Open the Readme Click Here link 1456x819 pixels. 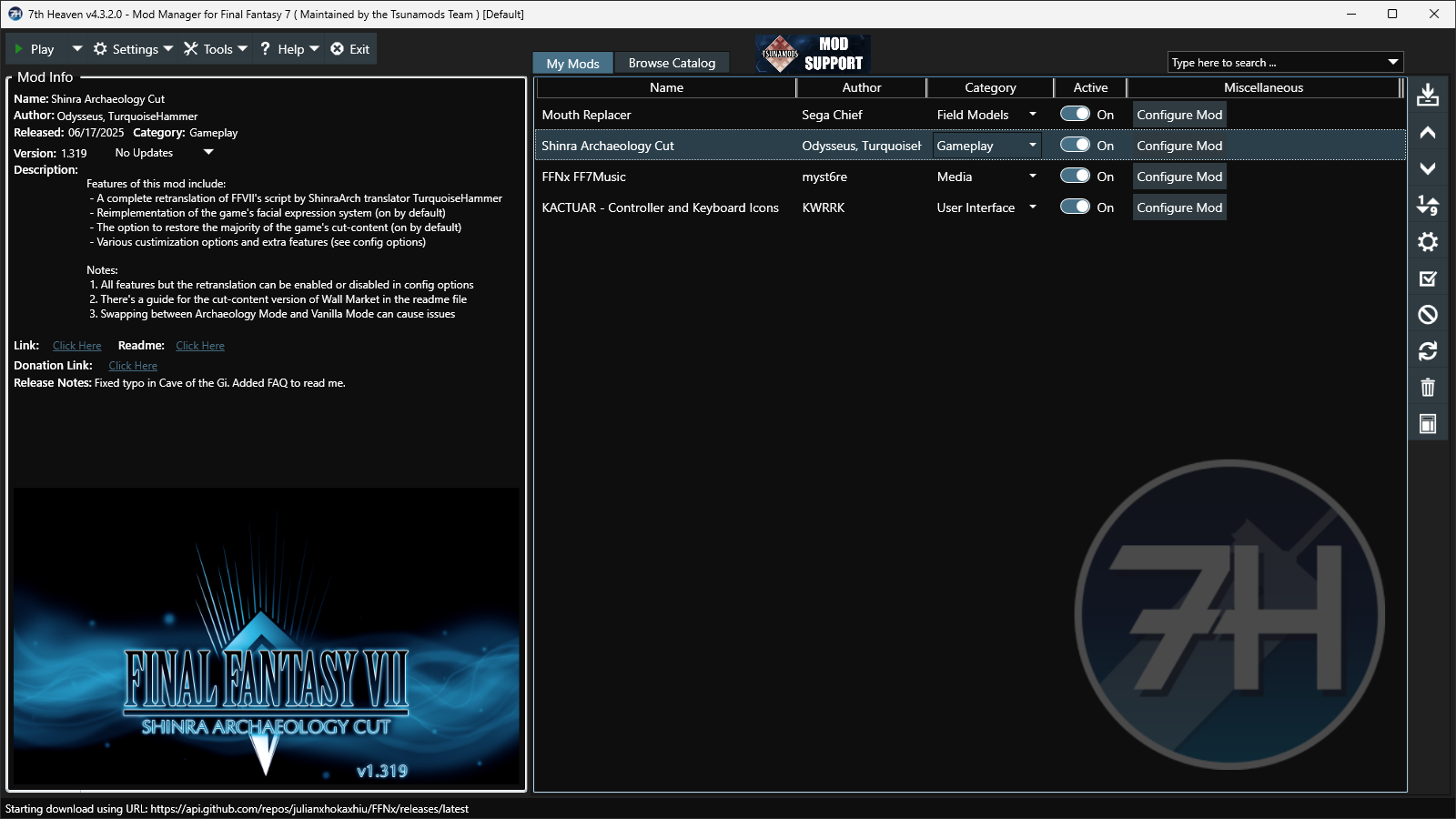click(x=200, y=346)
